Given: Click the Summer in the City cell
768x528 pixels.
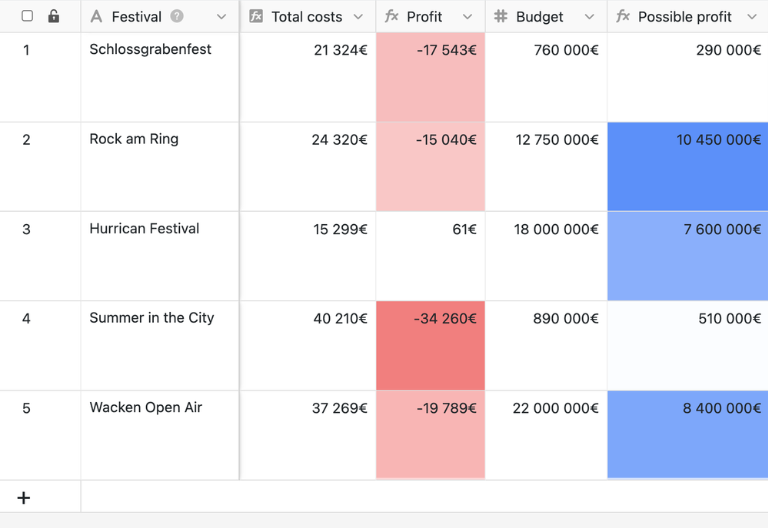Looking at the screenshot, I should pos(160,346).
